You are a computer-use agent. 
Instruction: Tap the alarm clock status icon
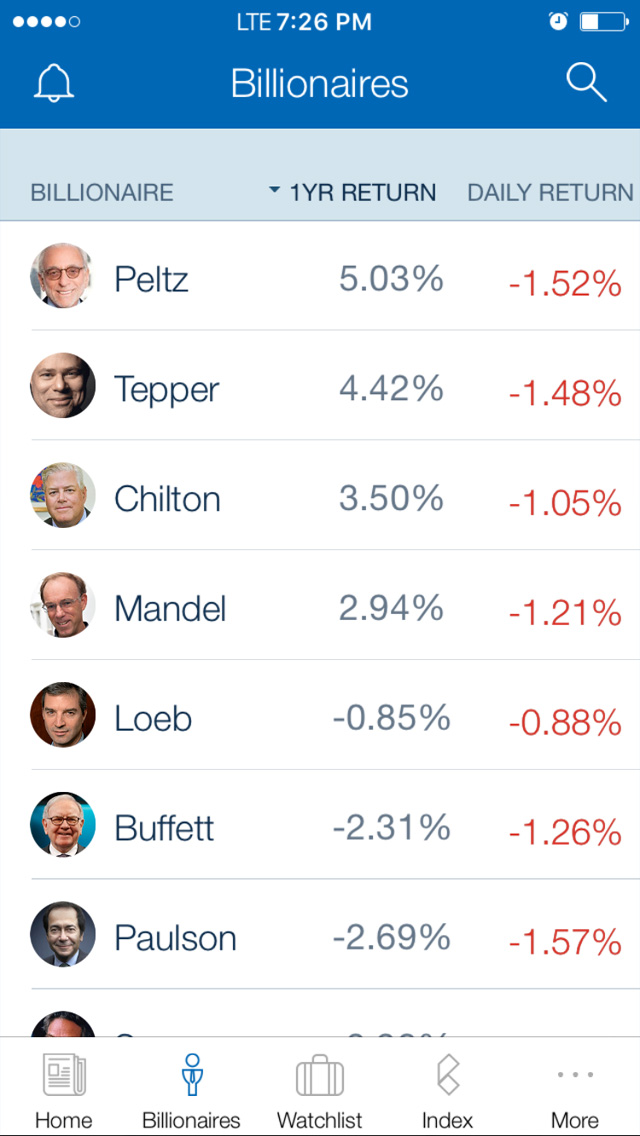(559, 21)
